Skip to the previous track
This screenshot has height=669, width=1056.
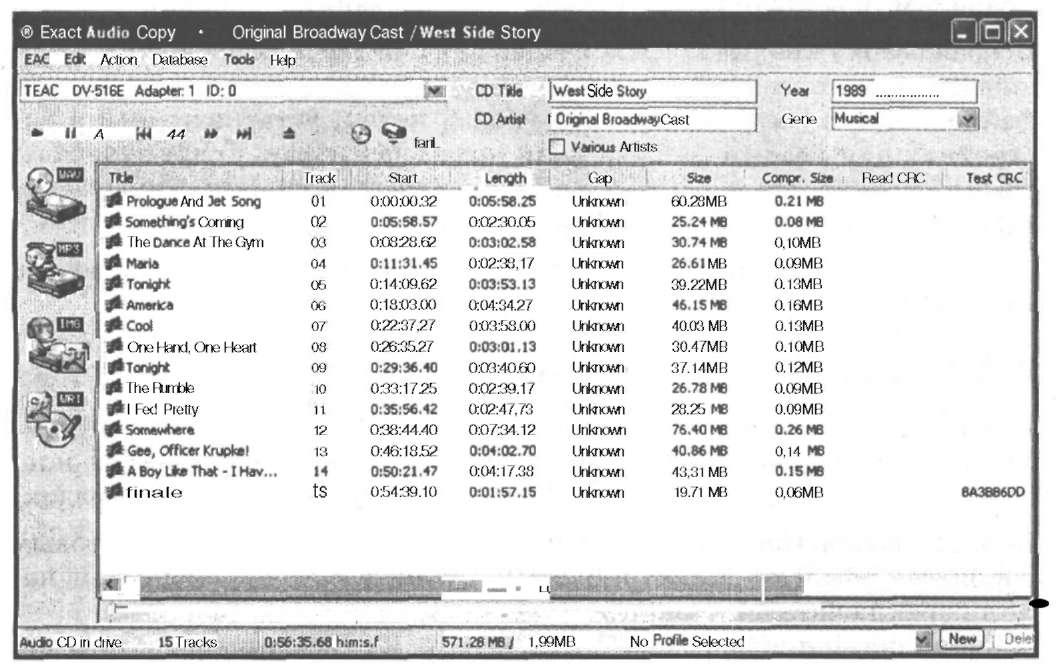pyautogui.click(x=143, y=133)
